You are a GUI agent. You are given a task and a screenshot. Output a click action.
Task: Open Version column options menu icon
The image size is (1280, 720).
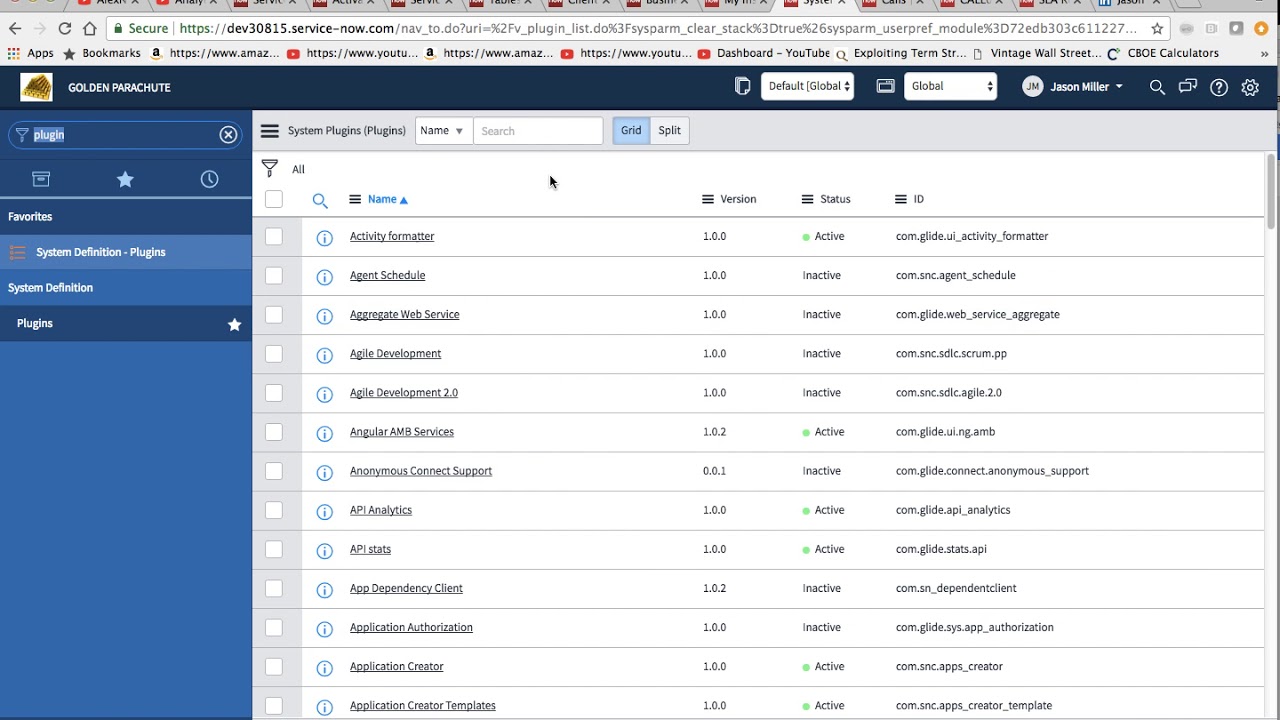(x=708, y=199)
